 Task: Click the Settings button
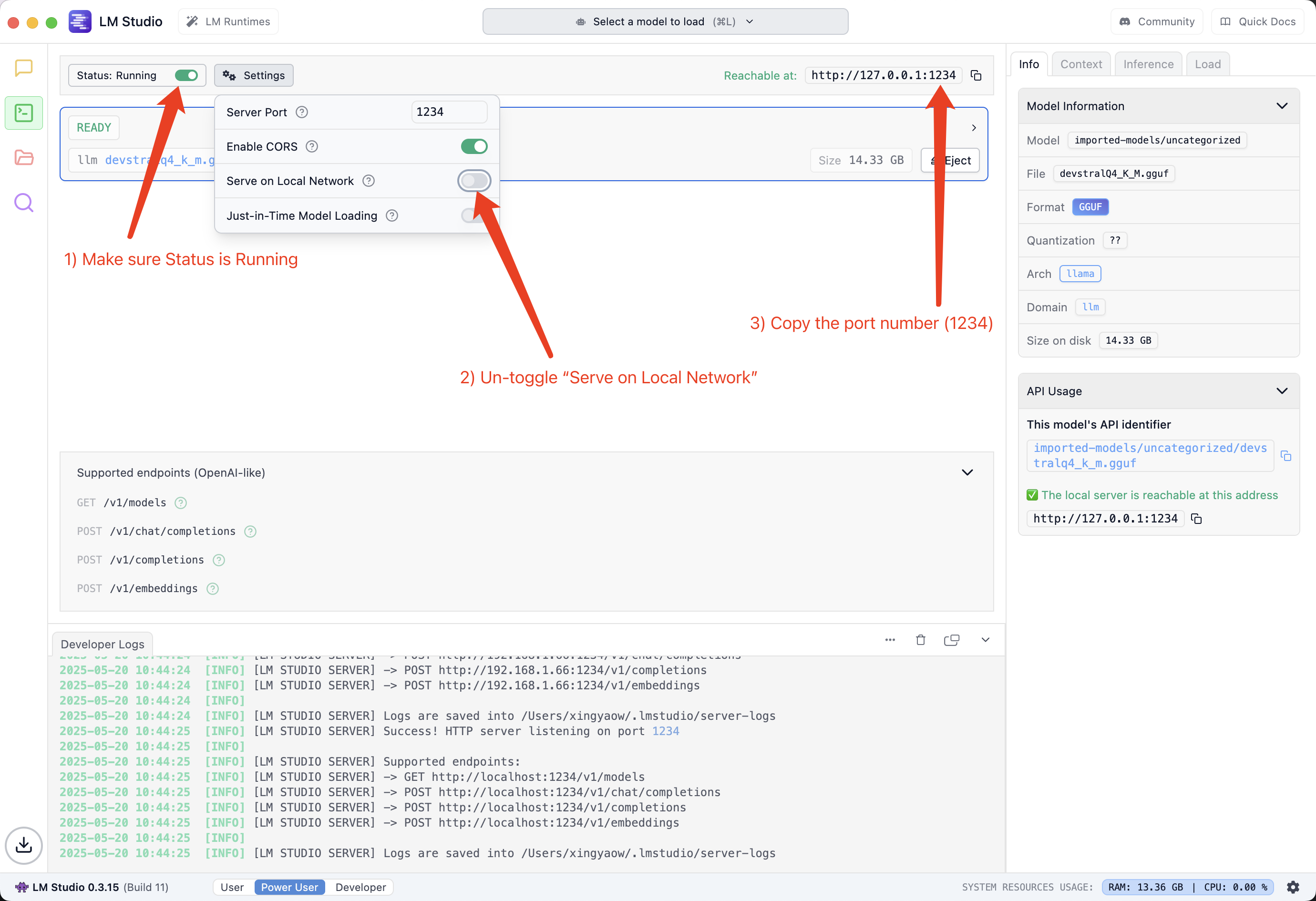pos(254,75)
